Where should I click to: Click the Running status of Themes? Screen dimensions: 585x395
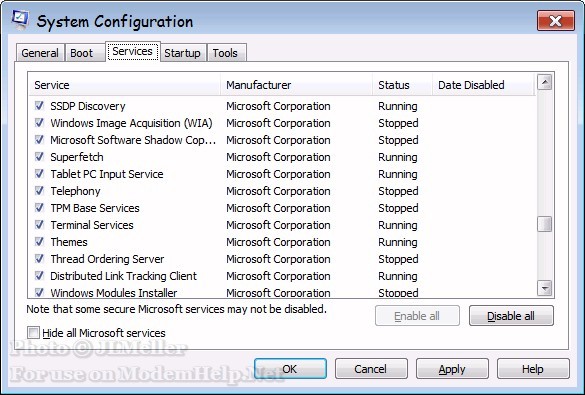[398, 242]
